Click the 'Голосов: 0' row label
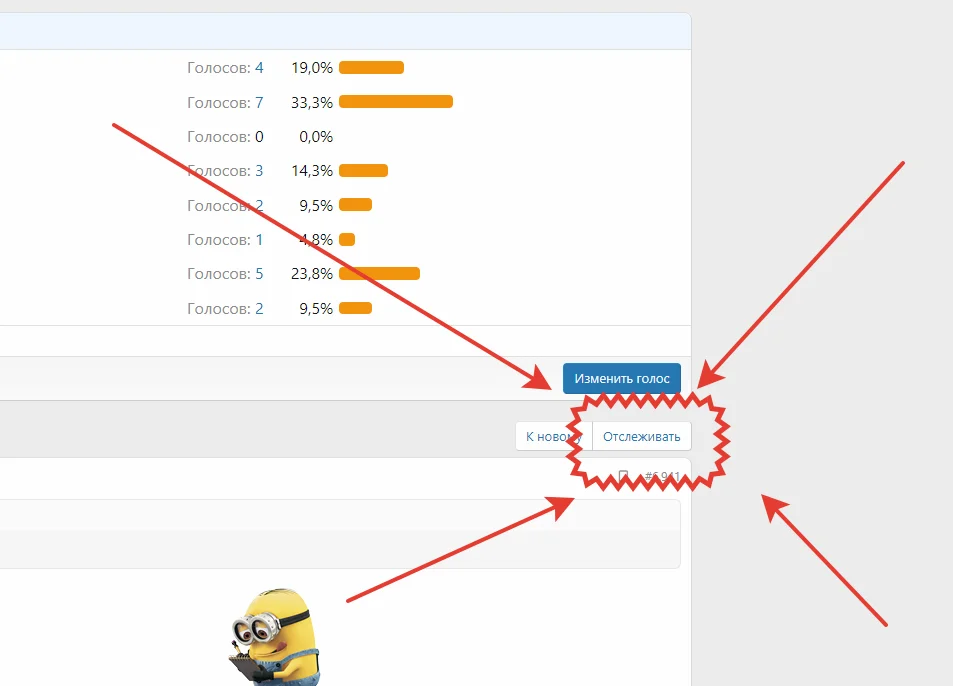953x686 pixels. [x=225, y=137]
